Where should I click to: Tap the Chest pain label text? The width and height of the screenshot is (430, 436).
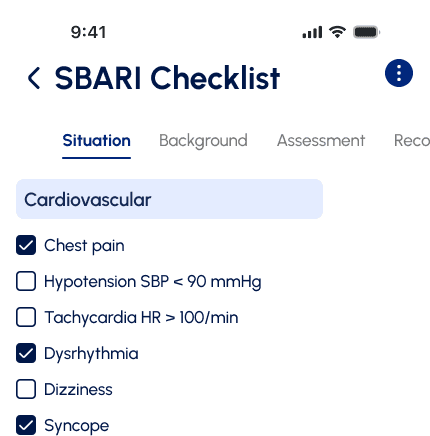click(84, 246)
